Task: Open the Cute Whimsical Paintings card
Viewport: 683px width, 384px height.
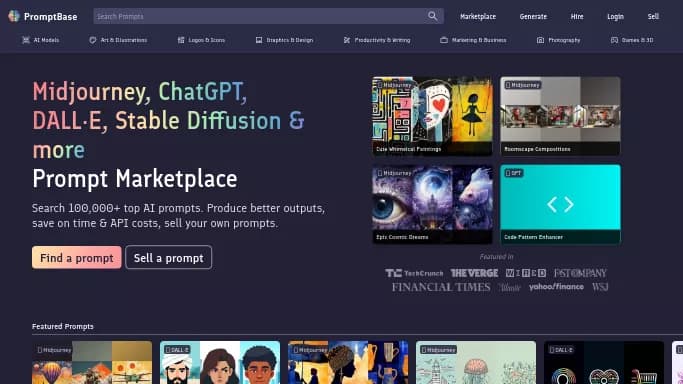Action: coord(432,116)
